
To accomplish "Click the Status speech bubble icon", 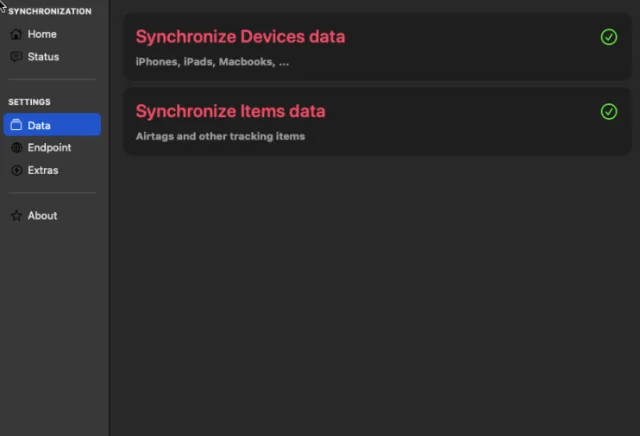I will [16, 57].
